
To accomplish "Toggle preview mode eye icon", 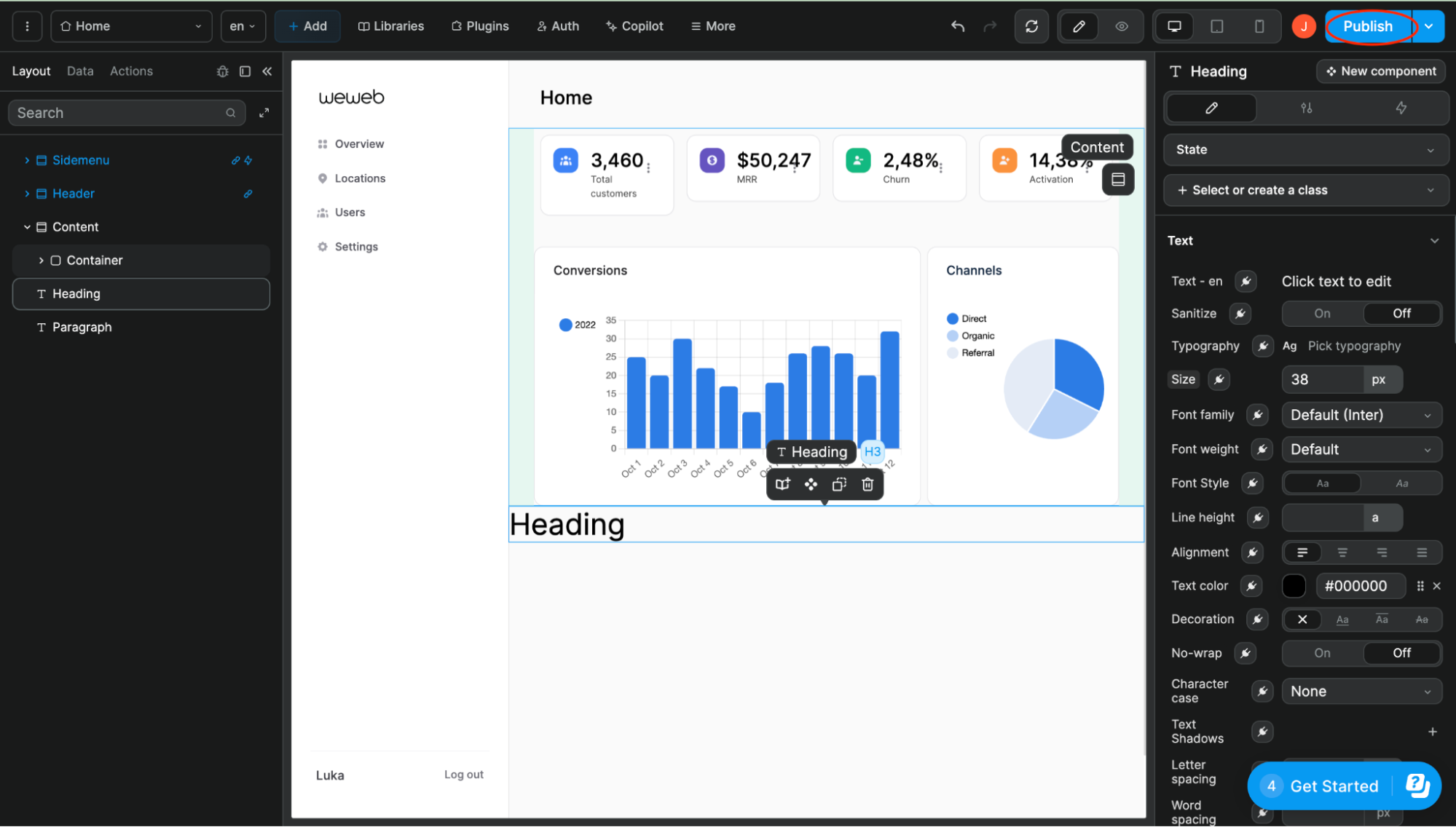I will point(1122,26).
